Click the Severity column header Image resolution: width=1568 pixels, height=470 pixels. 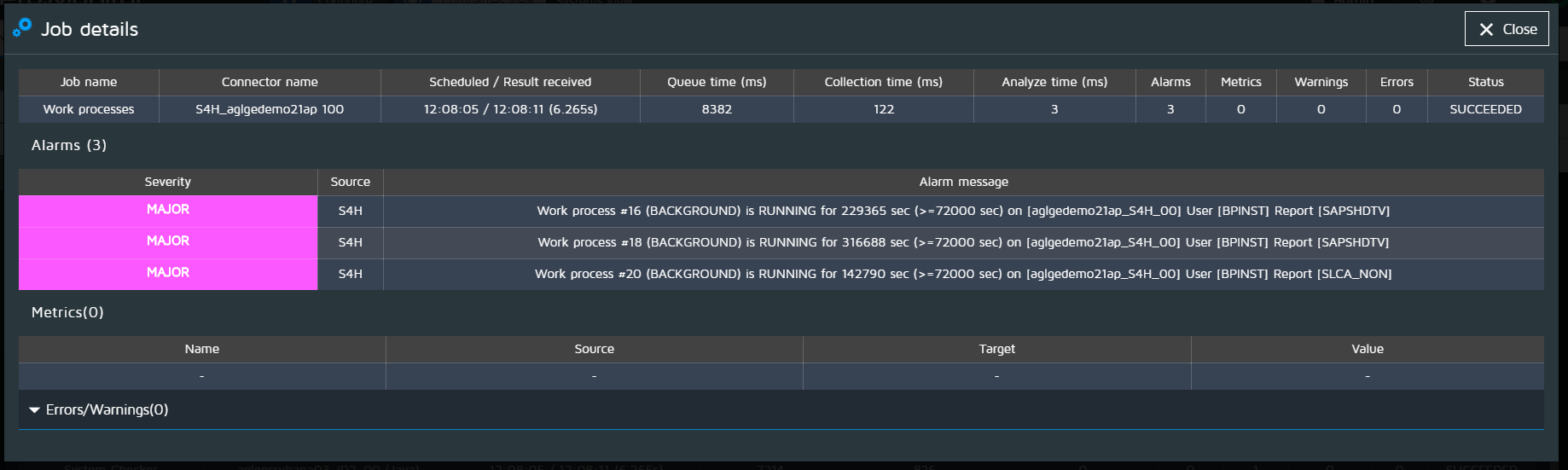coord(168,182)
